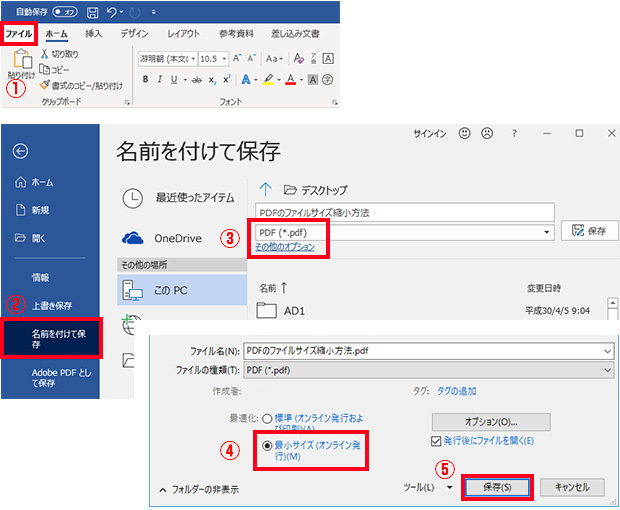Open the highlight color dropdown arrow
Image resolution: width=620 pixels, height=510 pixels.
(279, 80)
